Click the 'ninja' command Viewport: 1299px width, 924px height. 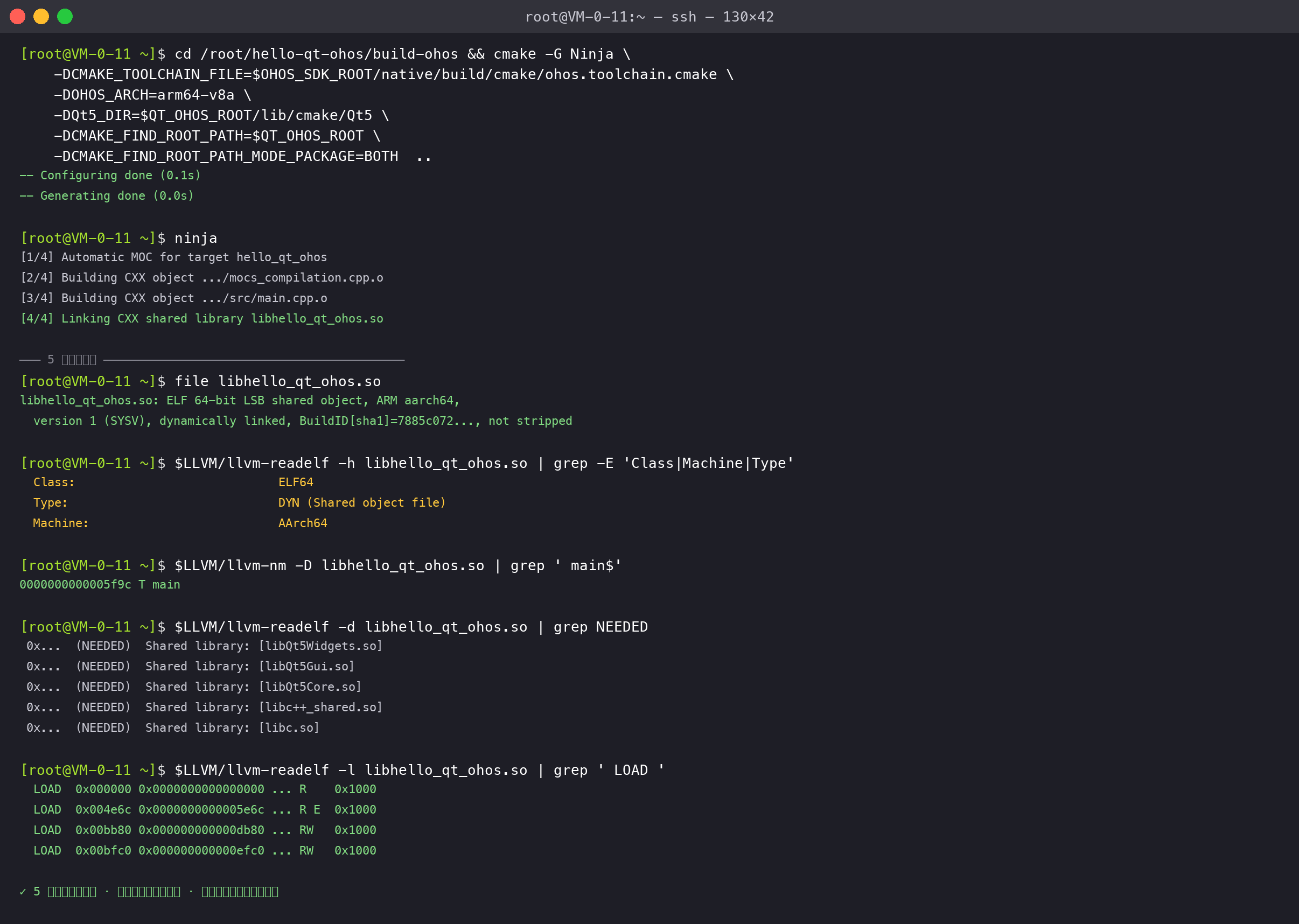[x=195, y=239]
